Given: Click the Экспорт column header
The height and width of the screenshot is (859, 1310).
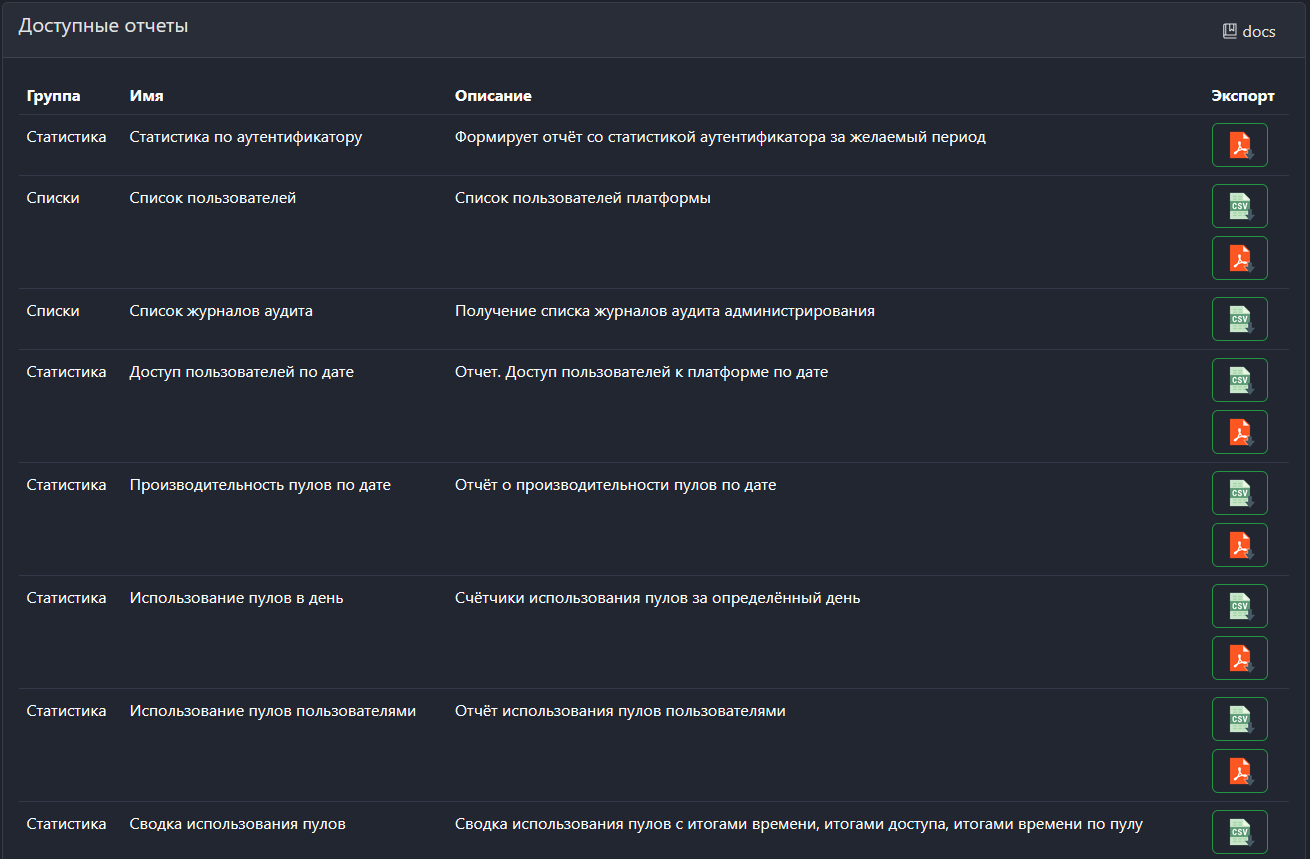Looking at the screenshot, I should pos(1242,96).
